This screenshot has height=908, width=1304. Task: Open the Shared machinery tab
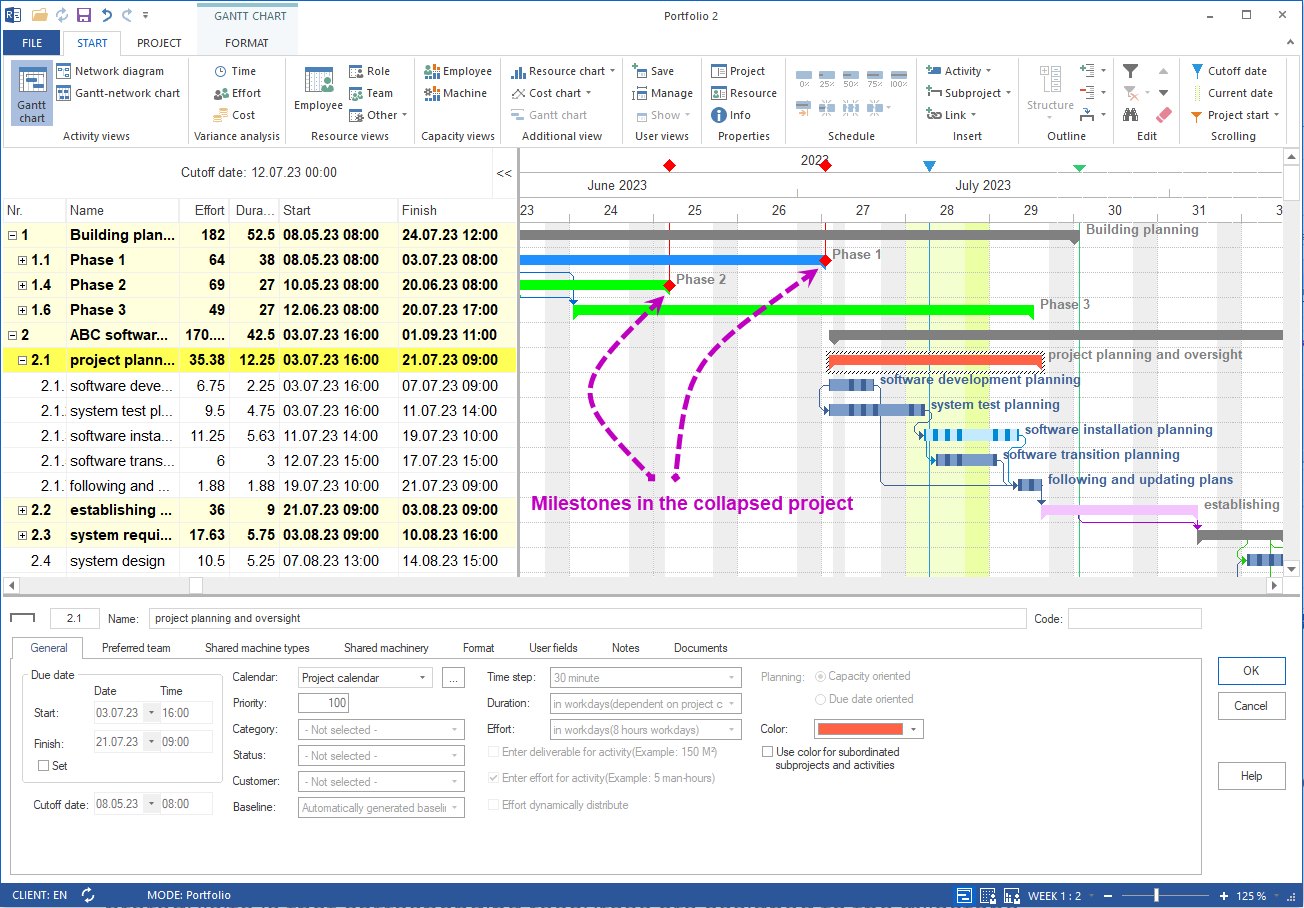[386, 648]
